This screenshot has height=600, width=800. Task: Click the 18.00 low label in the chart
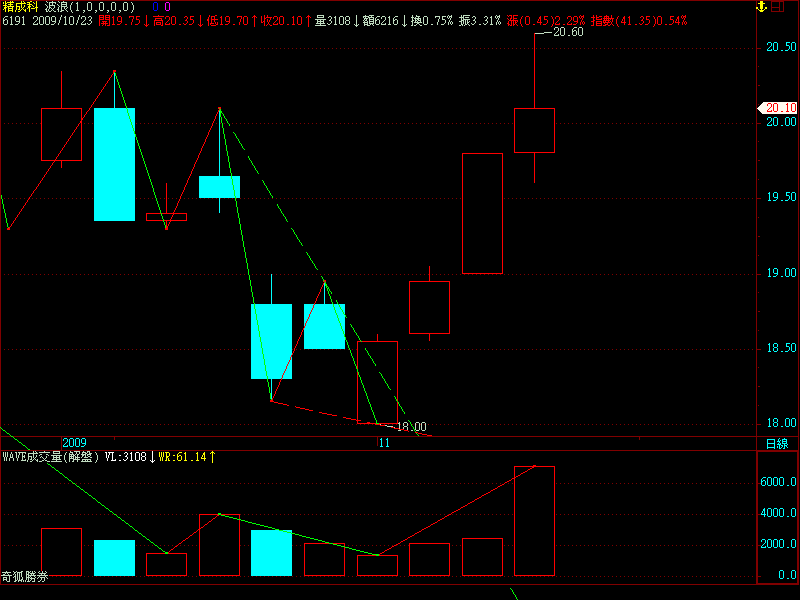pos(411,427)
